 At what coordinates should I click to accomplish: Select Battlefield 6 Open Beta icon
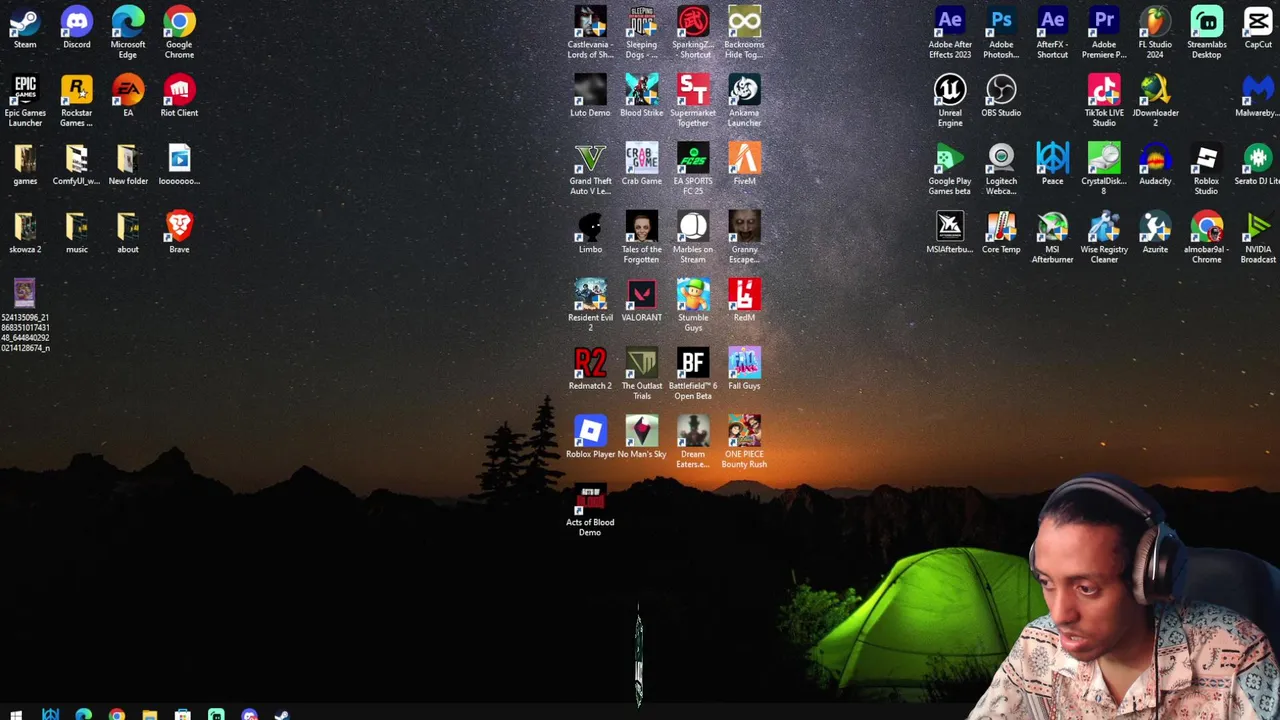tap(693, 363)
